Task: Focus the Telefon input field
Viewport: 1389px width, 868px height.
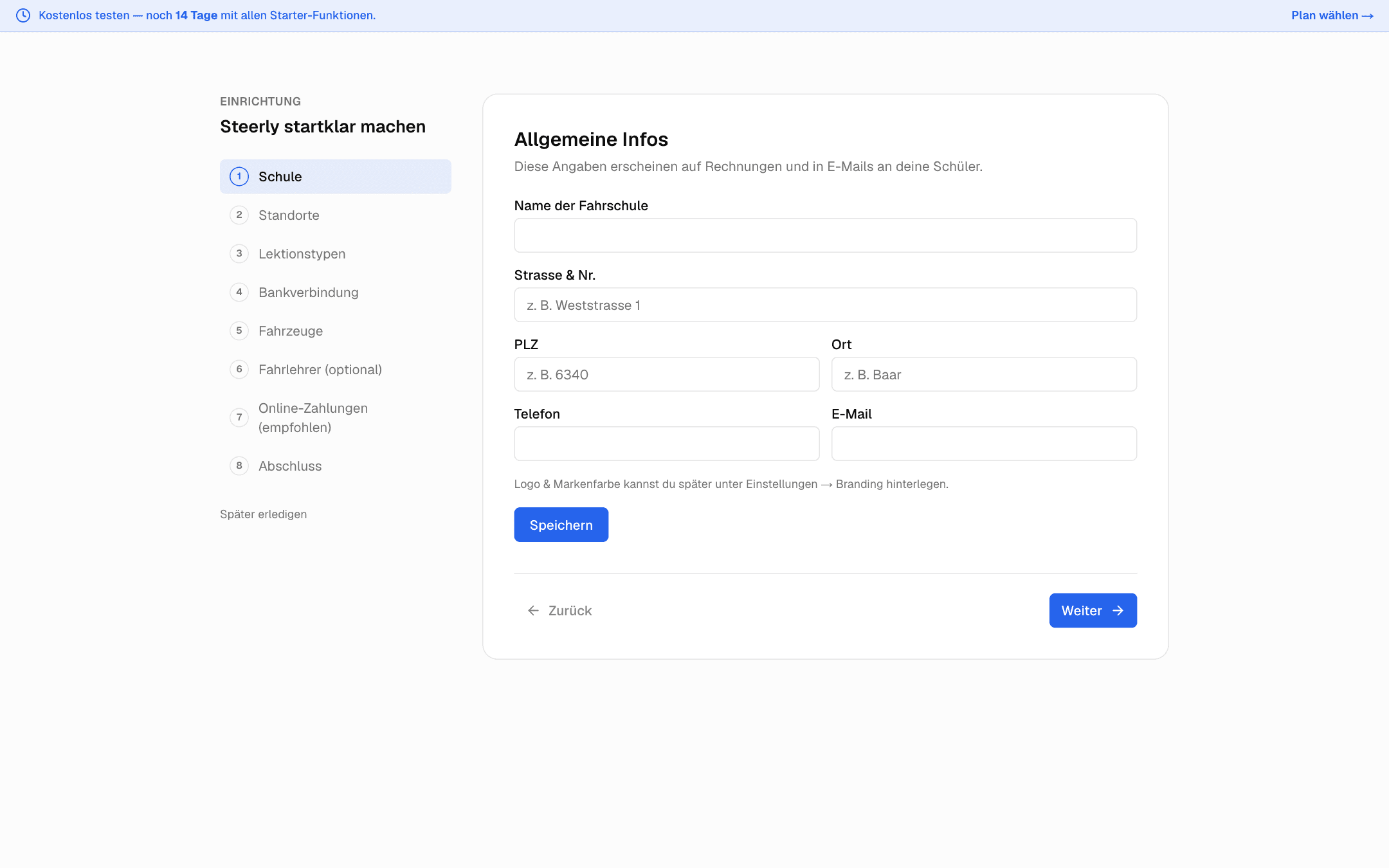Action: [x=667, y=444]
